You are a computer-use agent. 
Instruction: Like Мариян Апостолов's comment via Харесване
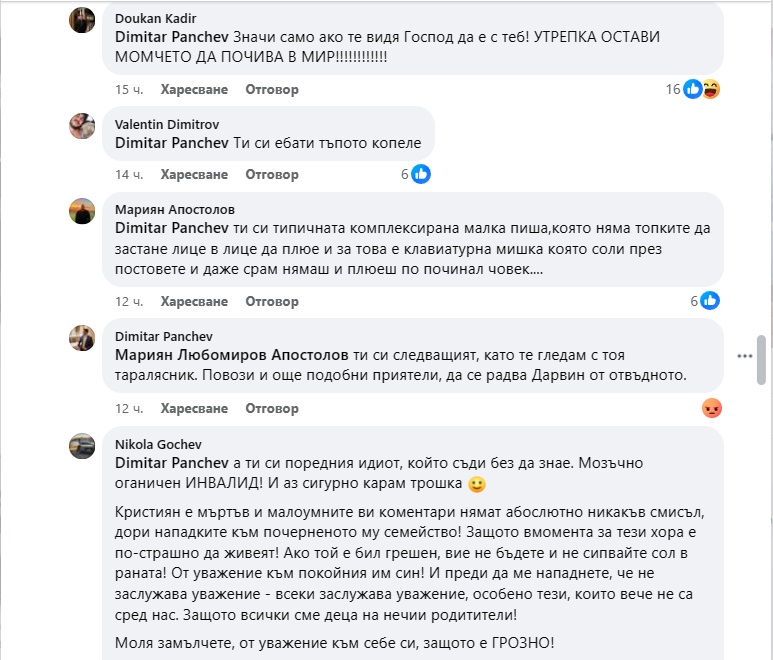click(x=194, y=300)
